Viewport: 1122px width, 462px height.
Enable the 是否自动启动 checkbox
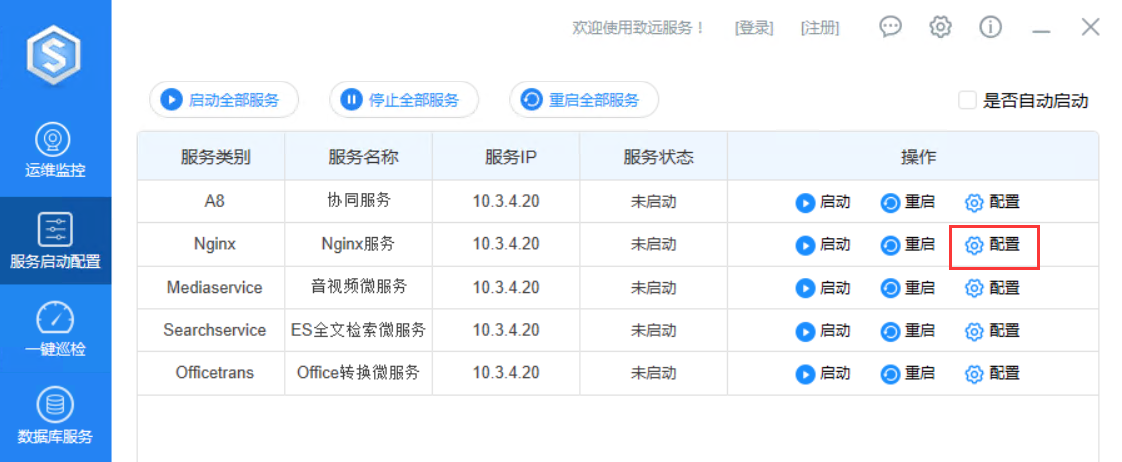[967, 100]
